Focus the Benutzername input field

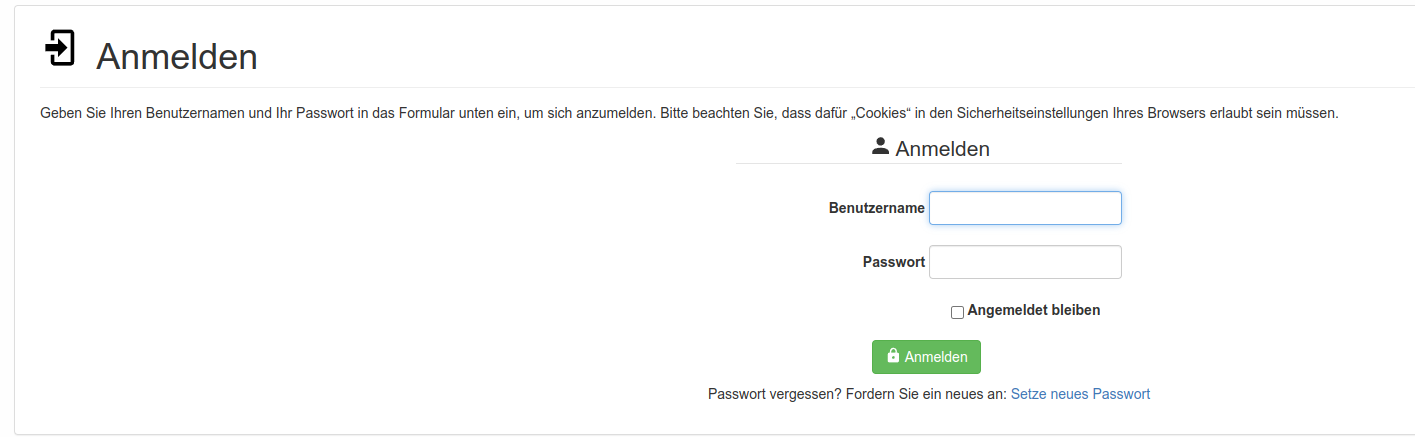coord(1025,208)
